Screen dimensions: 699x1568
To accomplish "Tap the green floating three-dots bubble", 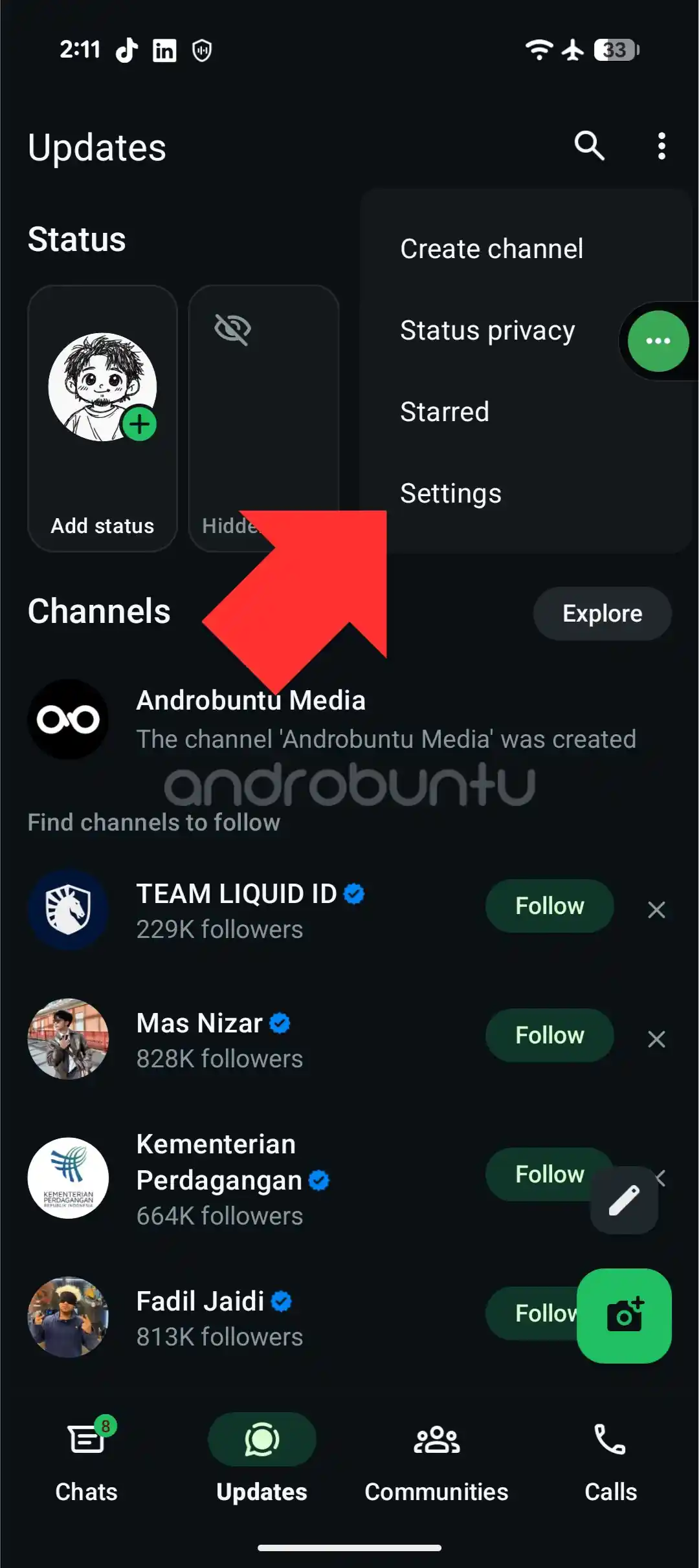I will [658, 341].
